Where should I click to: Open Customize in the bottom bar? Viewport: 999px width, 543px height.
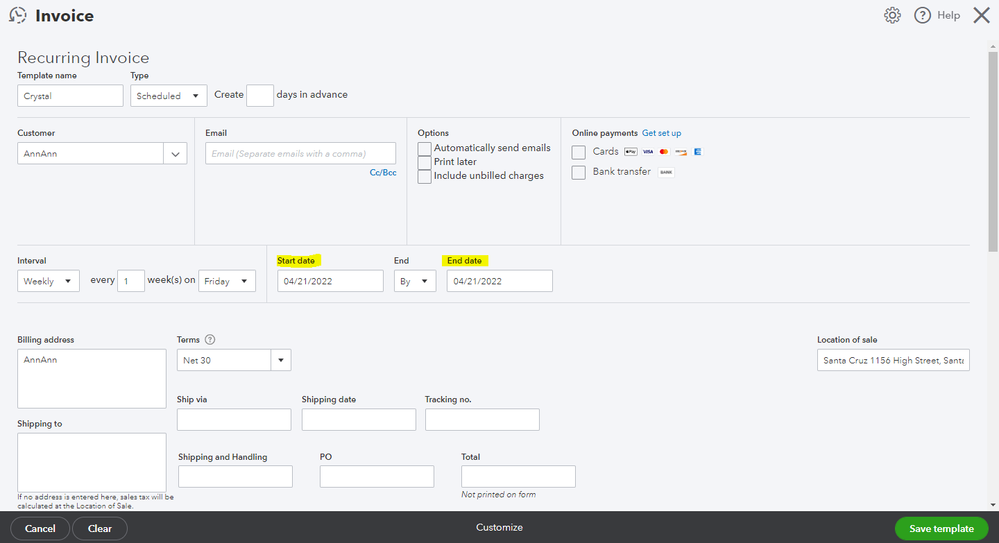pyautogui.click(x=500, y=527)
